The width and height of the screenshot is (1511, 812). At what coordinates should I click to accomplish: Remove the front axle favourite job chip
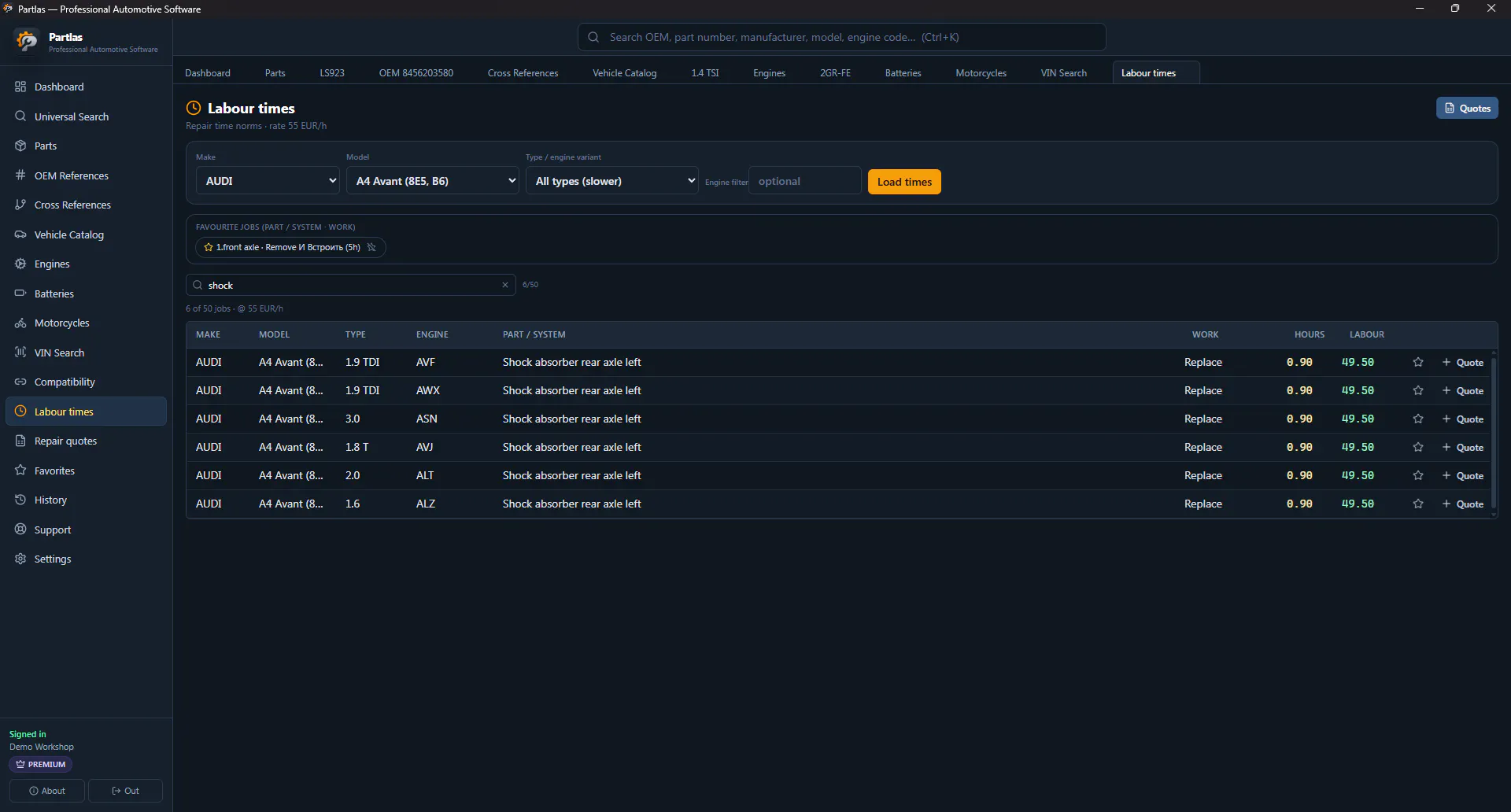pyautogui.click(x=371, y=247)
